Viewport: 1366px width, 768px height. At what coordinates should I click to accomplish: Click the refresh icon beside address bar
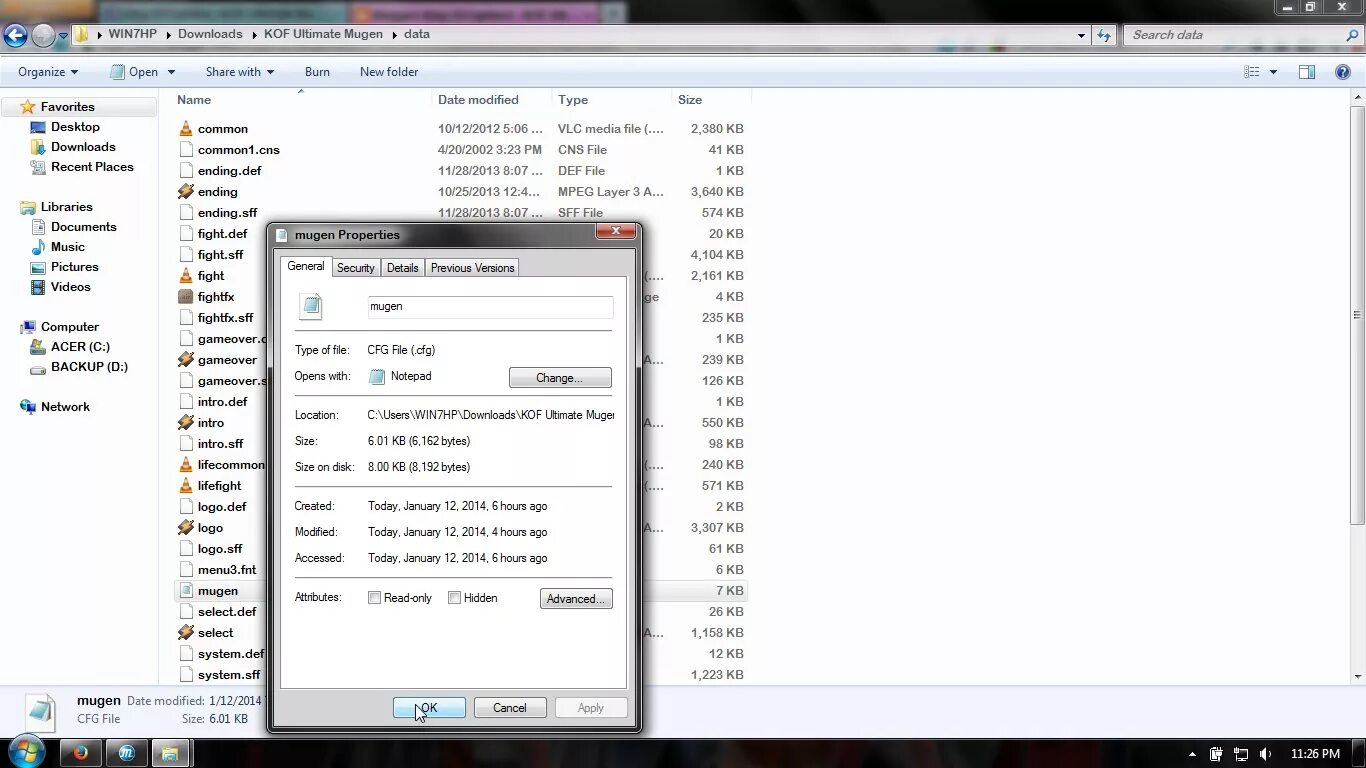pyautogui.click(x=1104, y=35)
